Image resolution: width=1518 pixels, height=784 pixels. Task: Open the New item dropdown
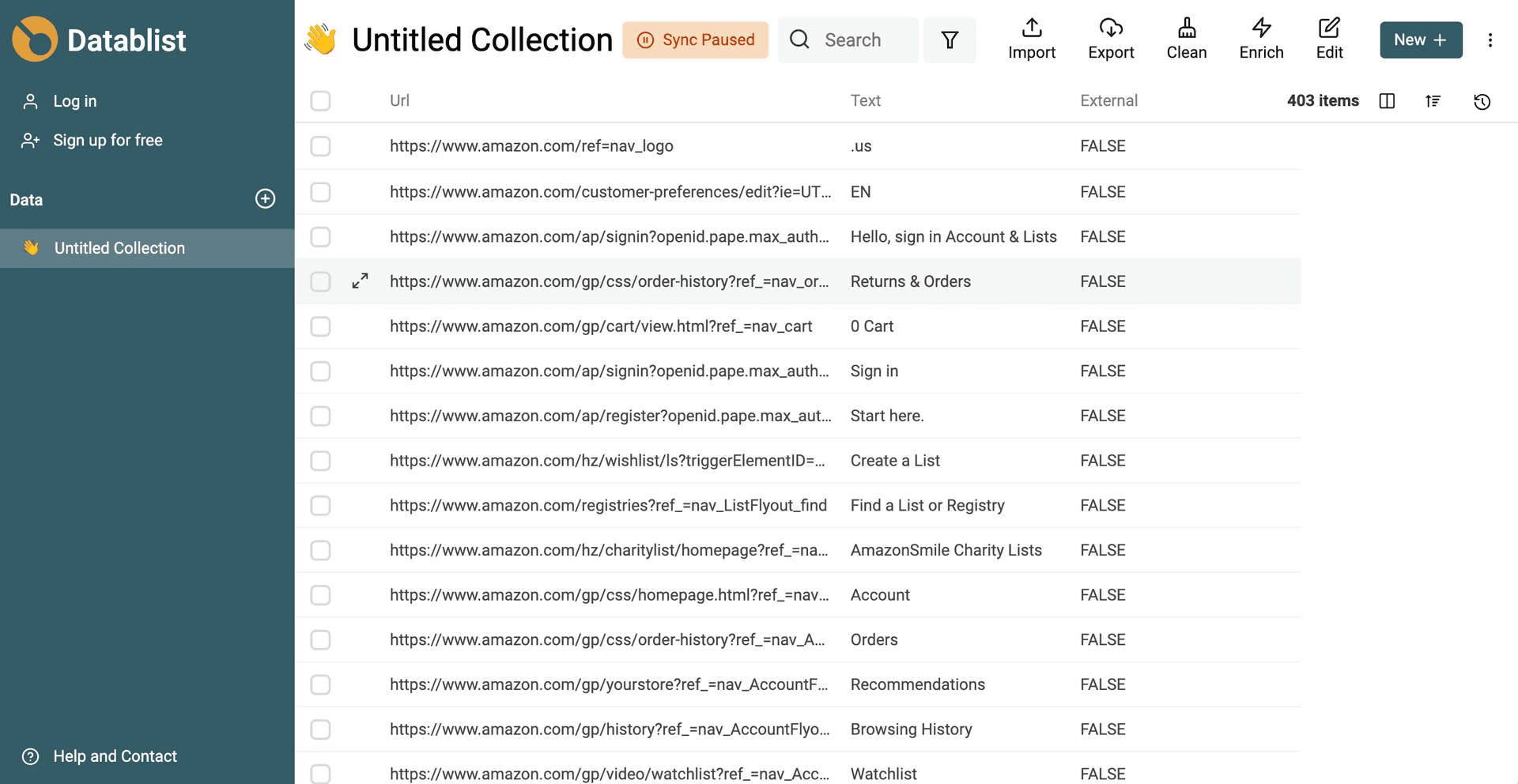[1421, 40]
